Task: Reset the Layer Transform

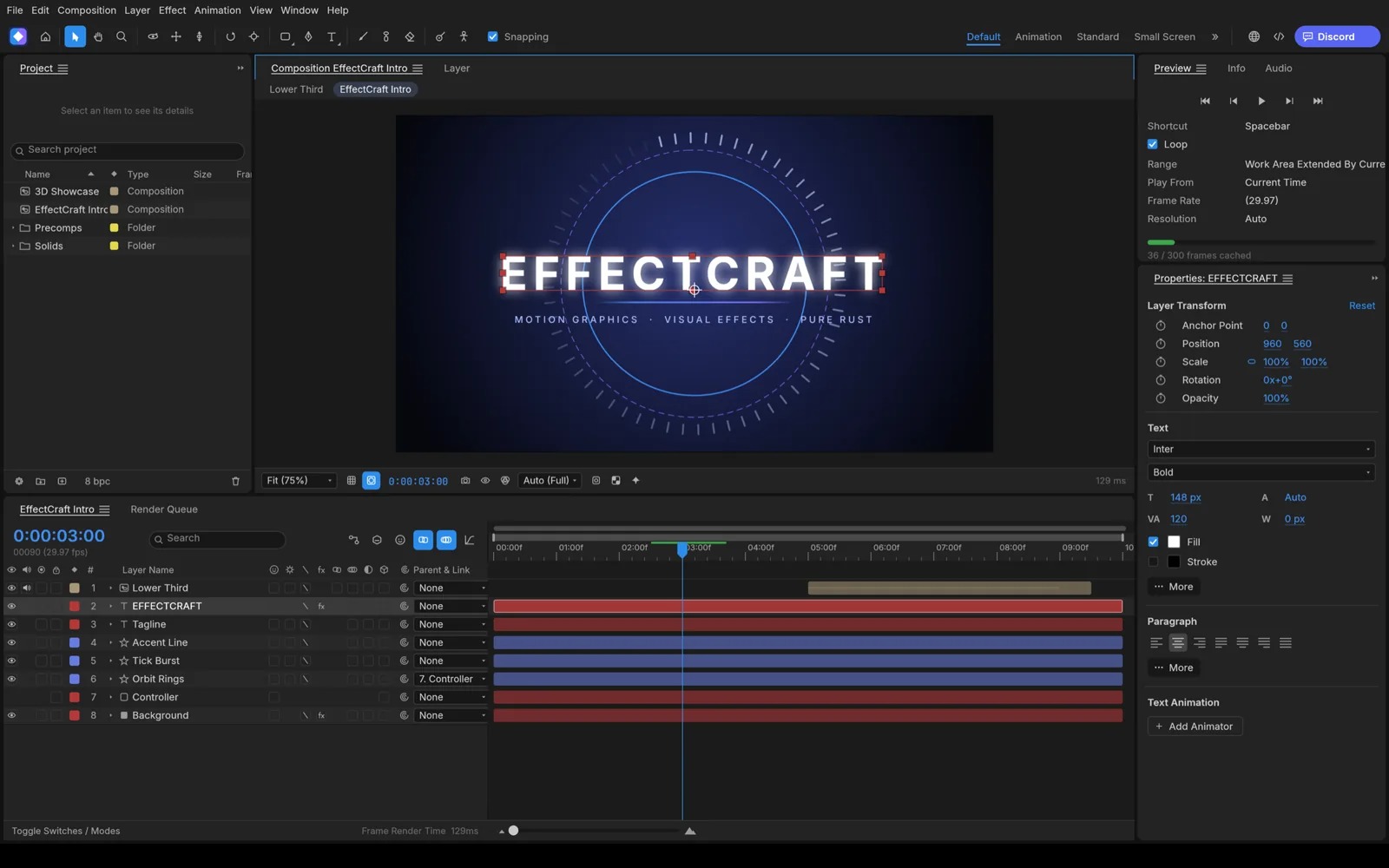Action: tap(1361, 306)
